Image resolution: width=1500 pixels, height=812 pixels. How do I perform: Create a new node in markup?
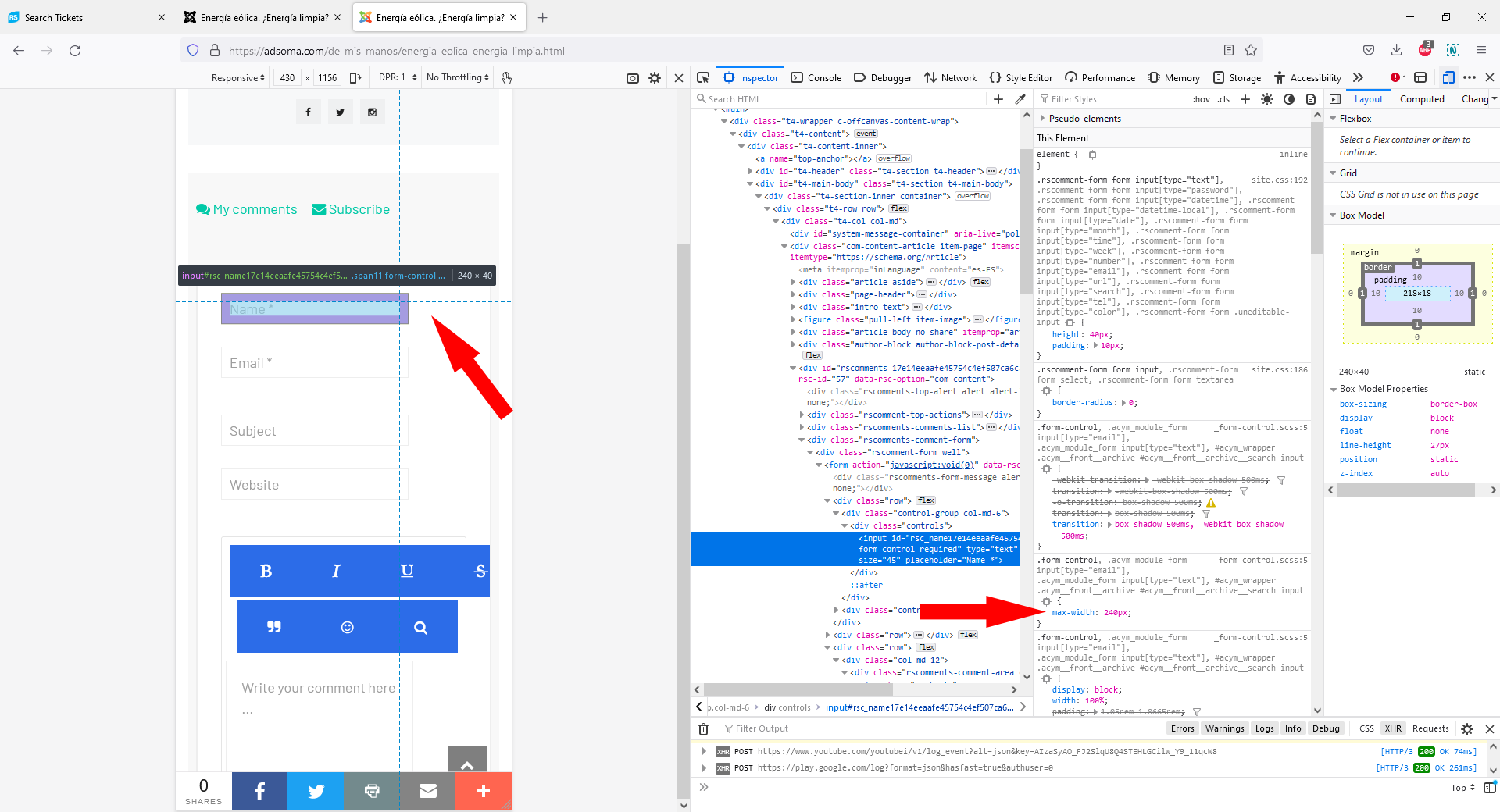(x=998, y=99)
